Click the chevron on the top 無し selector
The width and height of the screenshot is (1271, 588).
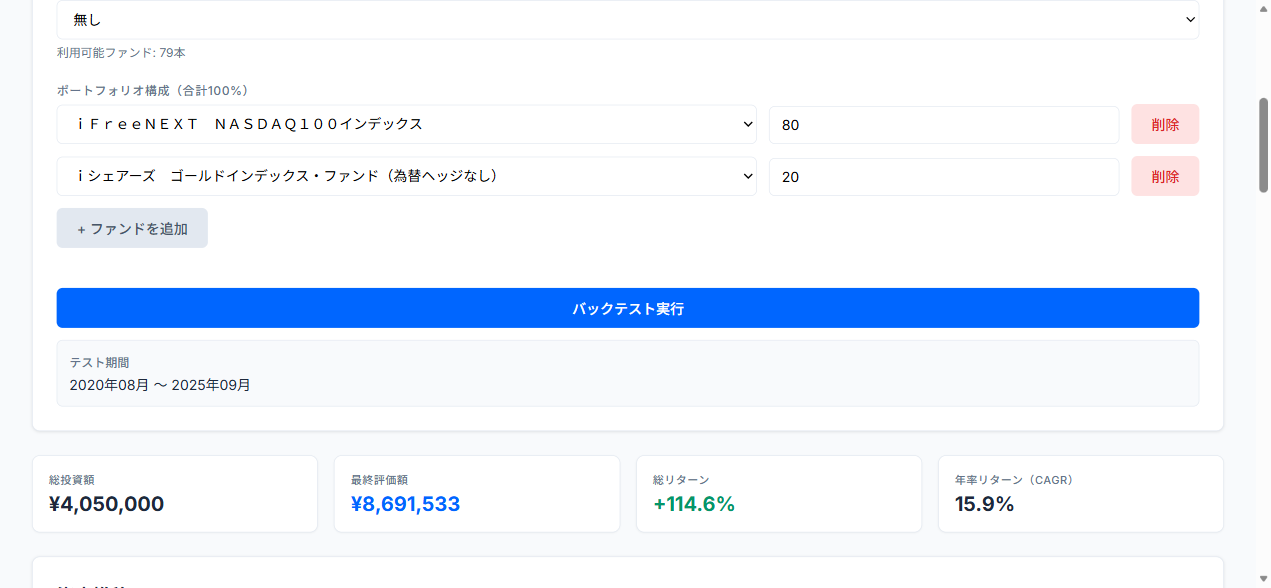click(1190, 19)
